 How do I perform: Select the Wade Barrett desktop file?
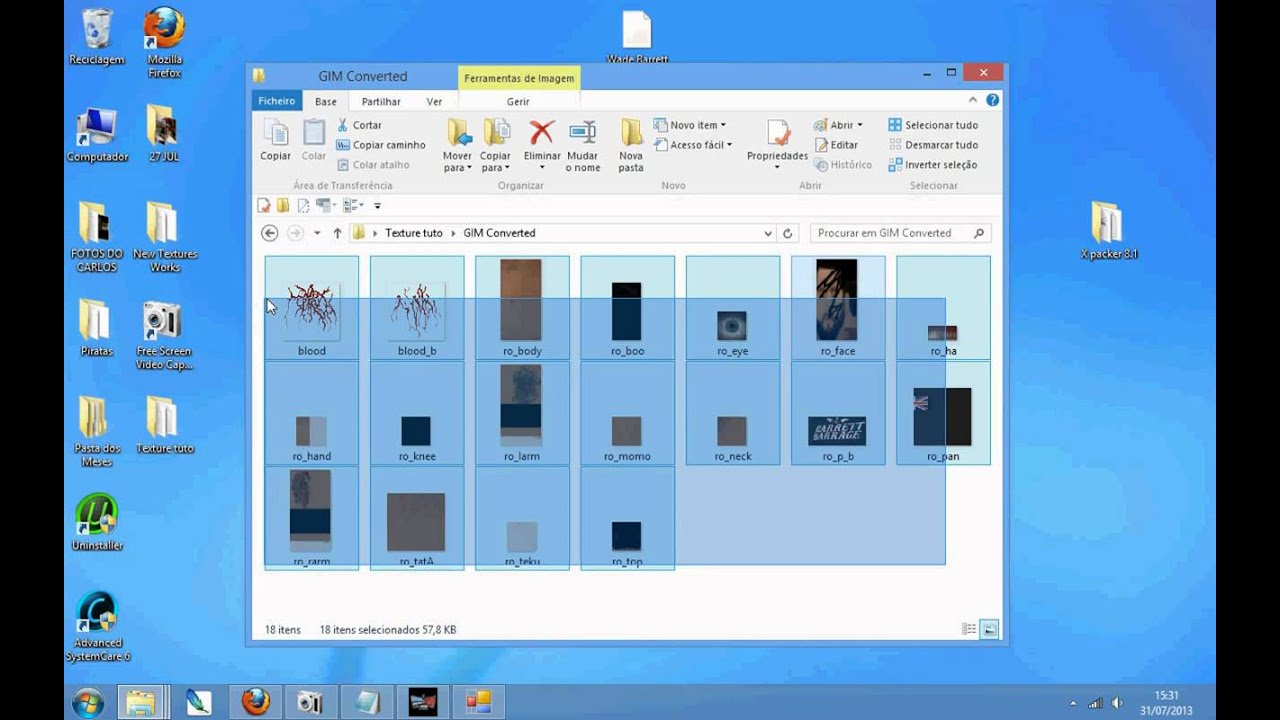(637, 37)
